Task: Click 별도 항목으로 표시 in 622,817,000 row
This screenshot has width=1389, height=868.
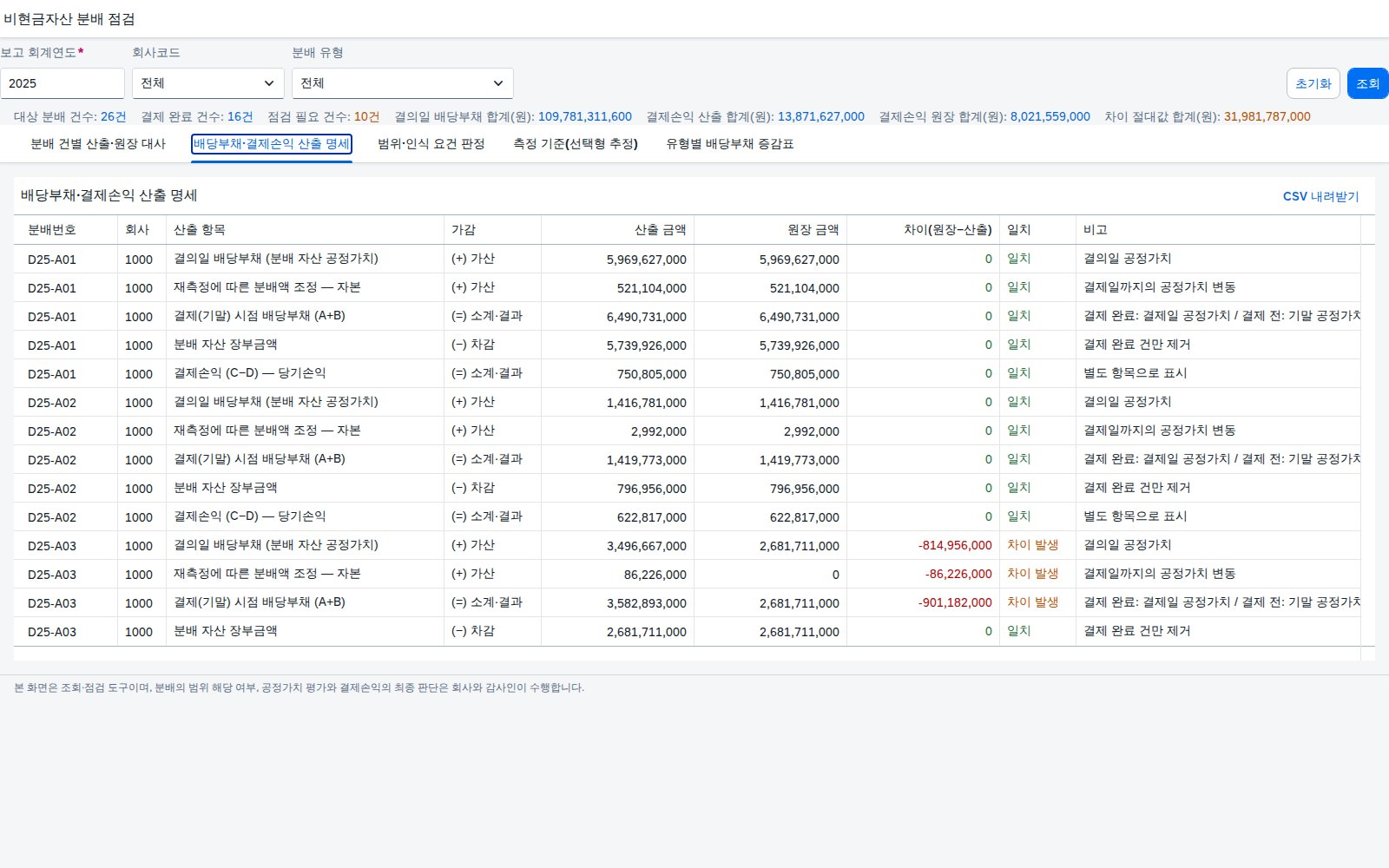Action: pyautogui.click(x=1136, y=516)
